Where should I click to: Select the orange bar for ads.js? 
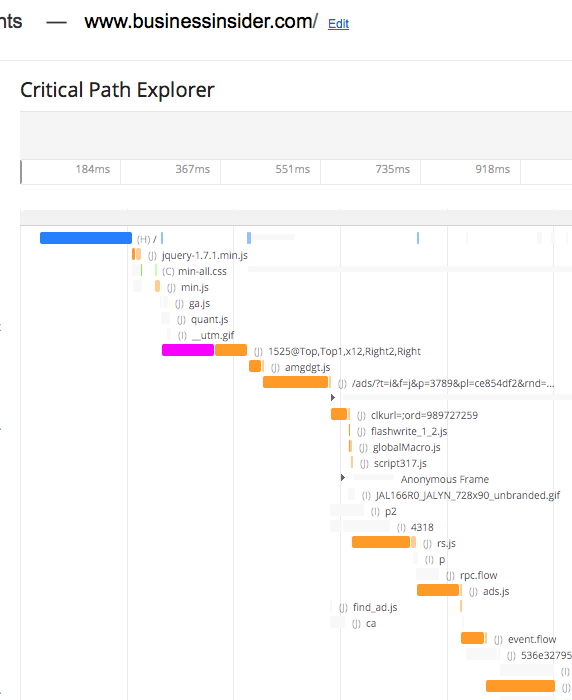(438, 590)
